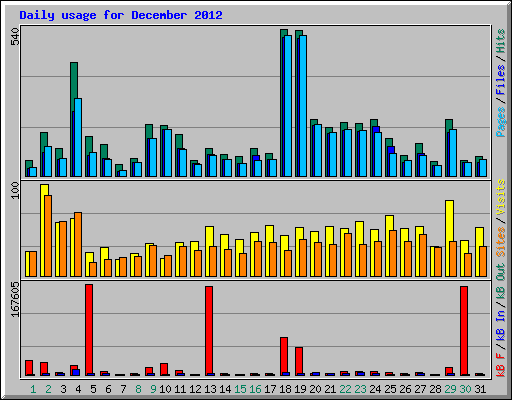Select day 25 on the x-axis
This screenshot has height=400, width=512.
point(390,389)
